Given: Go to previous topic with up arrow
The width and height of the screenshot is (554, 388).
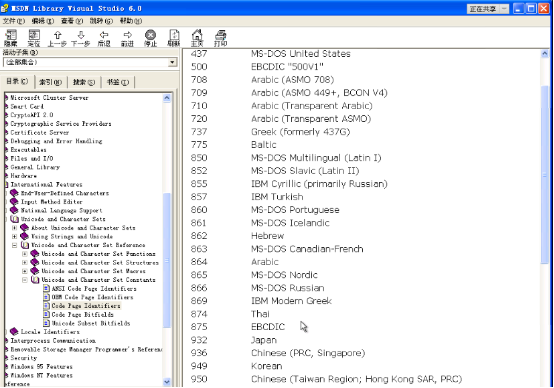Looking at the screenshot, I should point(57,38).
